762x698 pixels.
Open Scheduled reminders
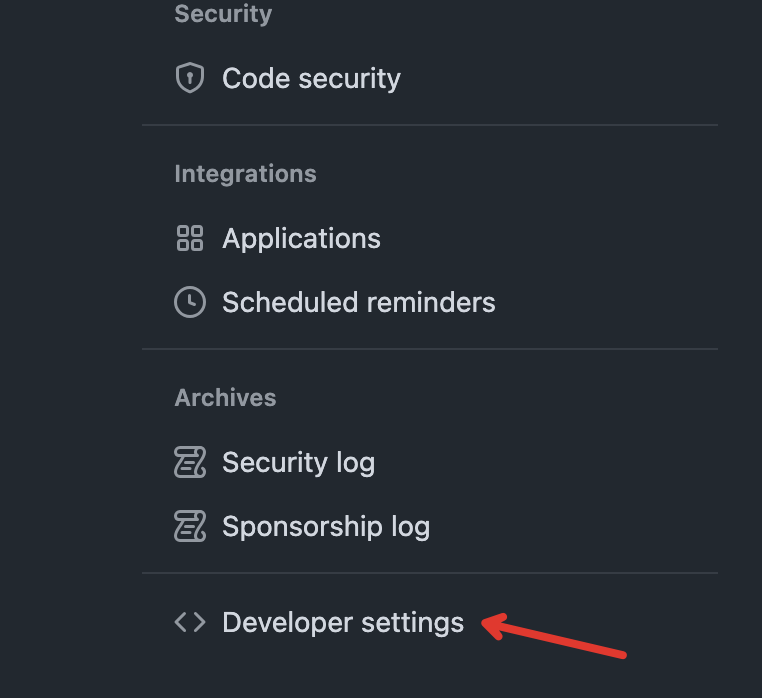pyautogui.click(x=358, y=302)
